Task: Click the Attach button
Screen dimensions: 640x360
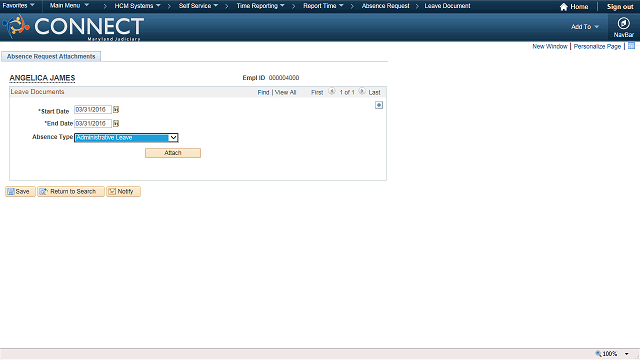Action: [x=173, y=153]
